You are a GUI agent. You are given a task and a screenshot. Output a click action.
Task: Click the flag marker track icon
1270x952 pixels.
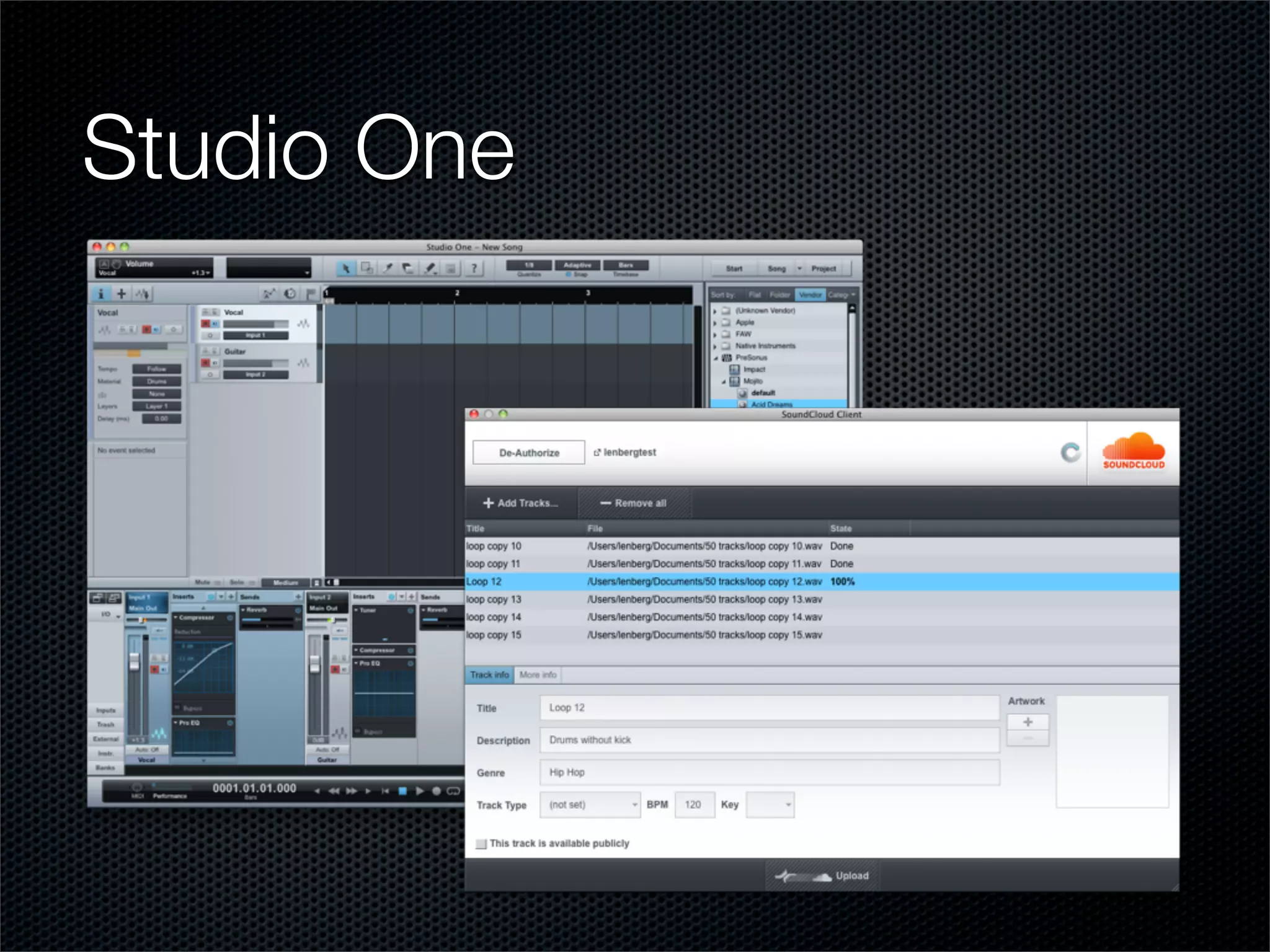pyautogui.click(x=311, y=294)
